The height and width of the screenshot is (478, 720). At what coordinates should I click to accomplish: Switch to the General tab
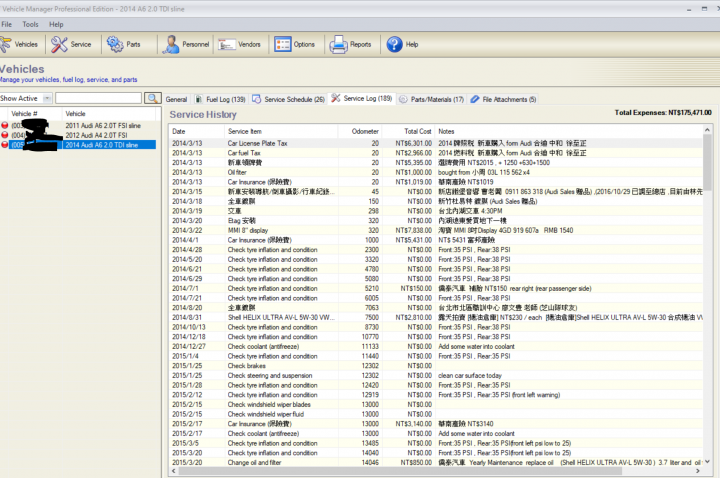click(176, 99)
